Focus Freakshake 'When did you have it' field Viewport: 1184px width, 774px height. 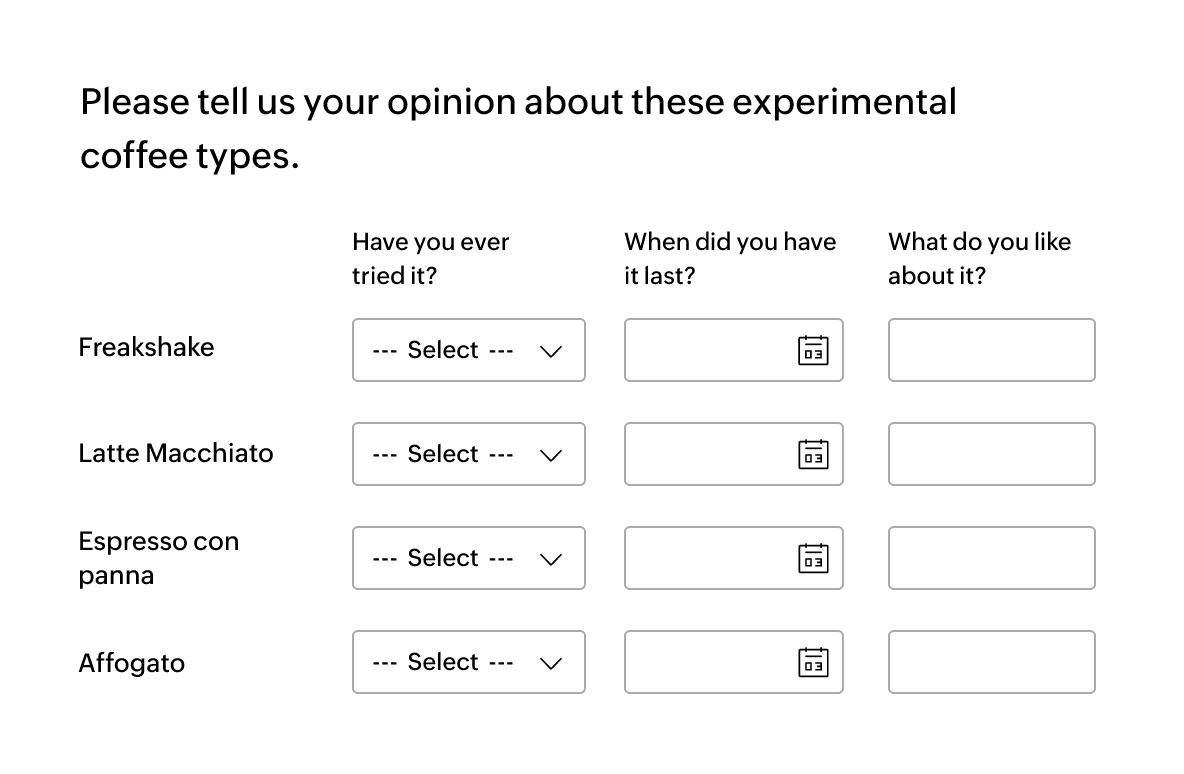[734, 350]
